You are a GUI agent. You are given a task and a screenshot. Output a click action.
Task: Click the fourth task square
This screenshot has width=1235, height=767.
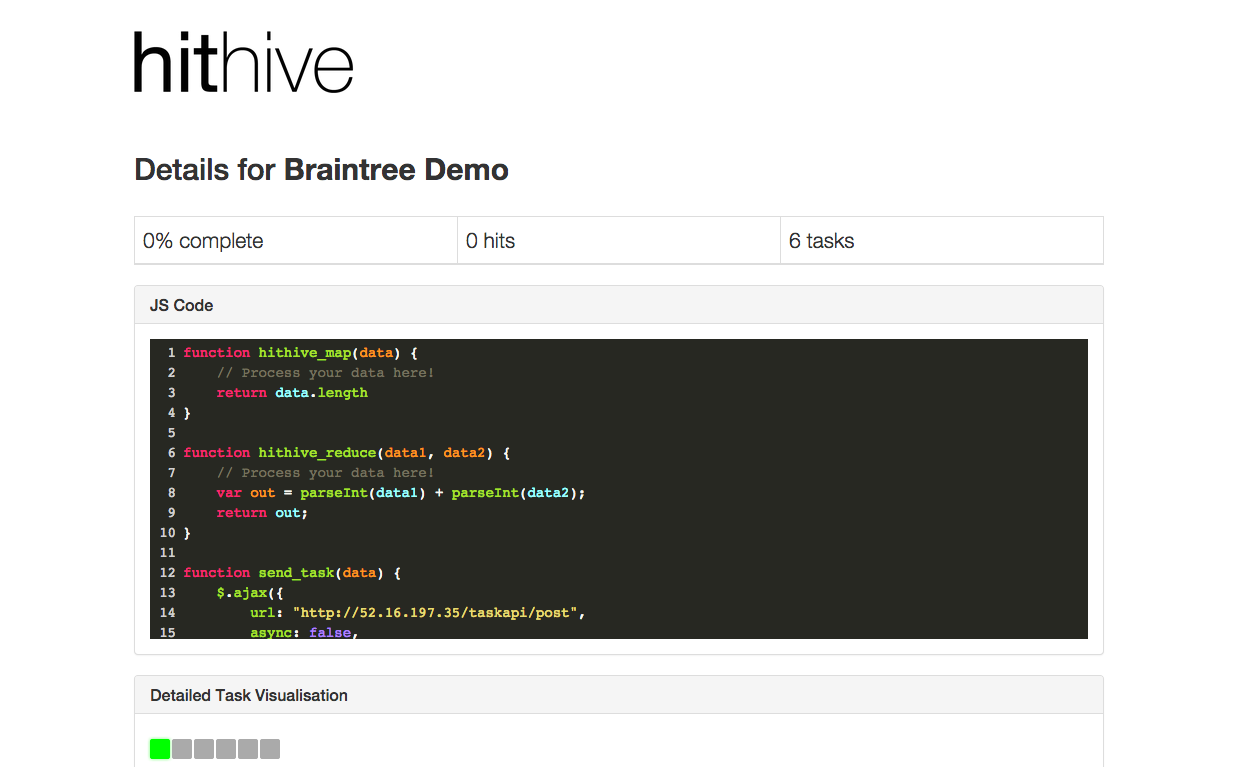click(x=226, y=749)
